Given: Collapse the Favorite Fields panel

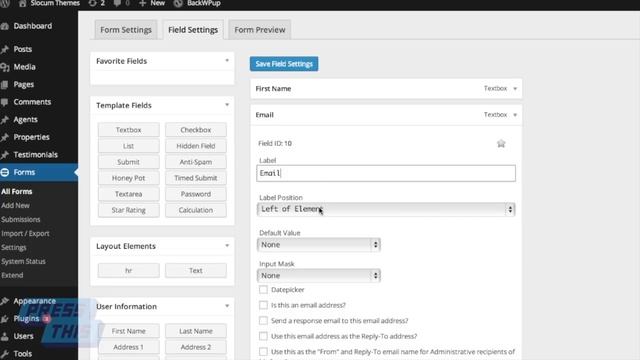Looking at the screenshot, I should [227, 61].
